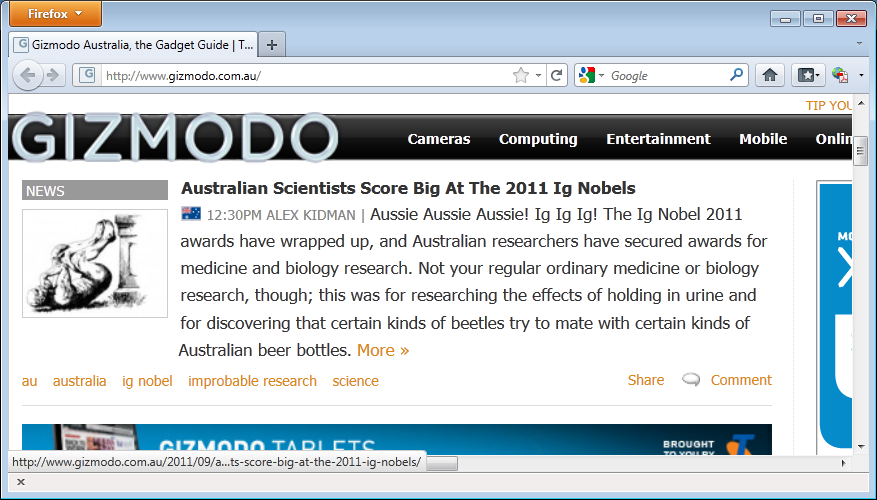The height and width of the screenshot is (500, 877).
Task: Click the NEWS category label
Action: [95, 190]
